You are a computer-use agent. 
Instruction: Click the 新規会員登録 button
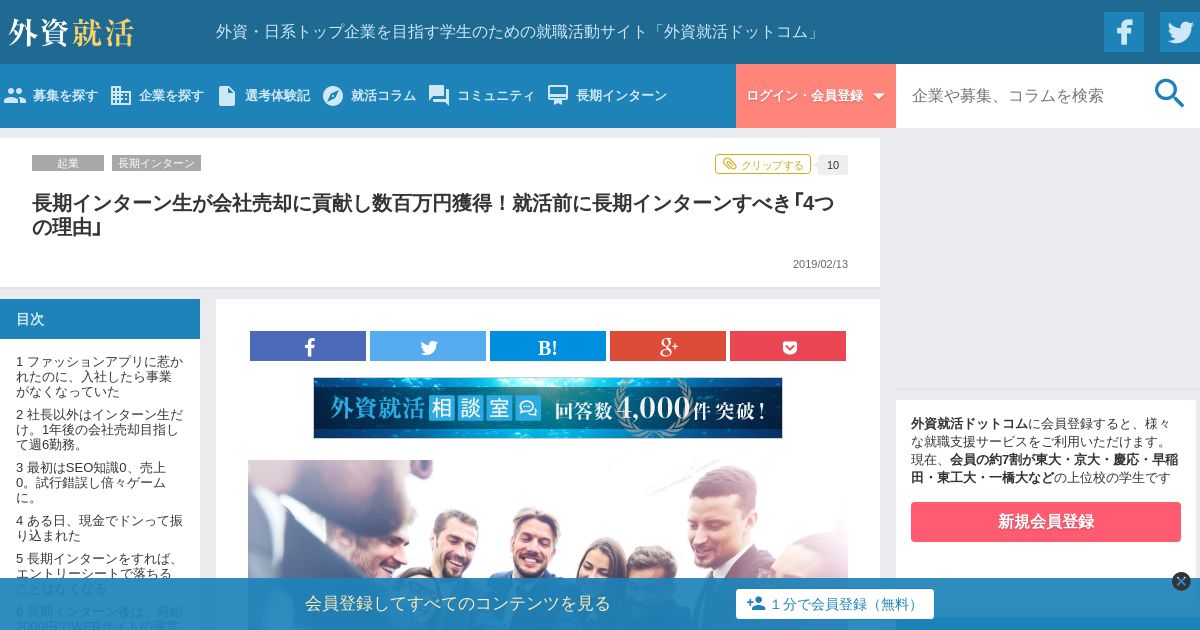1046,522
